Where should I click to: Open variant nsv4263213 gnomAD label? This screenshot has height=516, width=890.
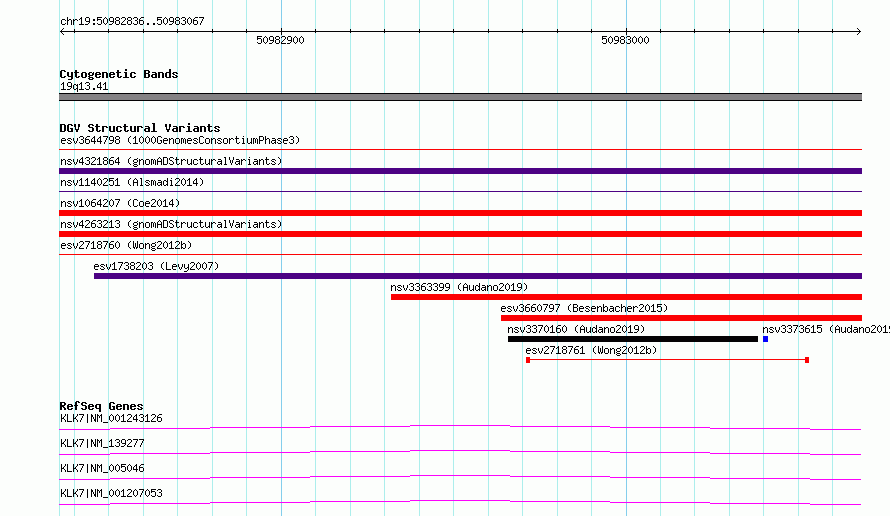171,224
